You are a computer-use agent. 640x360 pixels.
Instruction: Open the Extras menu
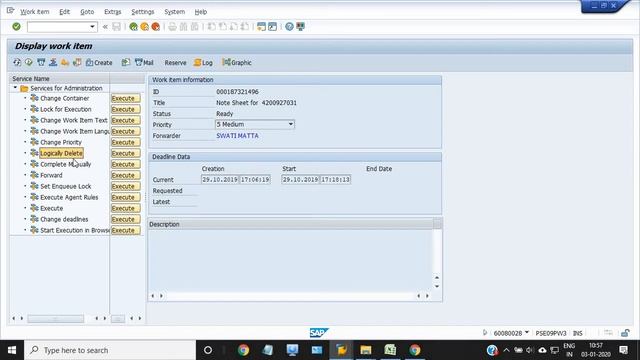(x=113, y=12)
